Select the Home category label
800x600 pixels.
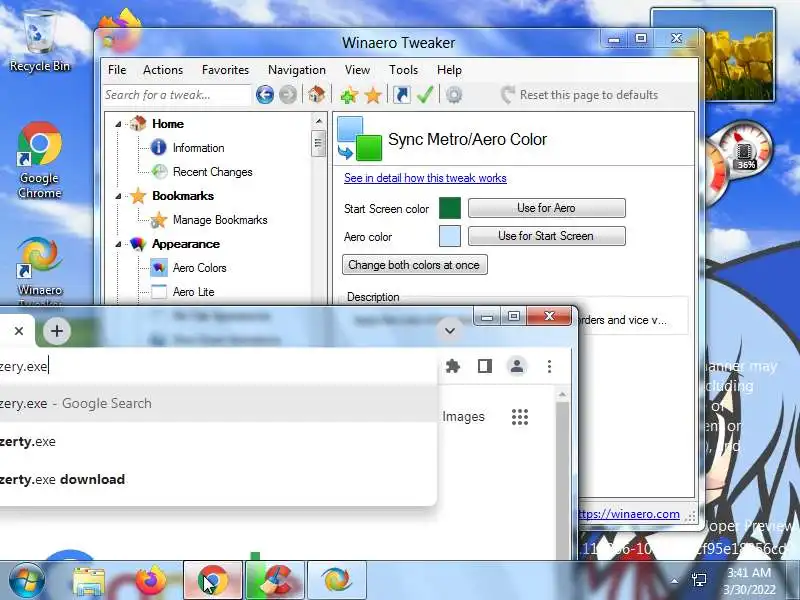[168, 124]
